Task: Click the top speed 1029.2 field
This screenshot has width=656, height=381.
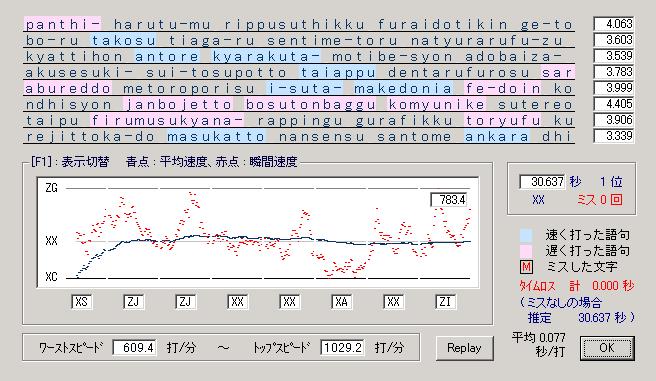Action: tap(342, 348)
